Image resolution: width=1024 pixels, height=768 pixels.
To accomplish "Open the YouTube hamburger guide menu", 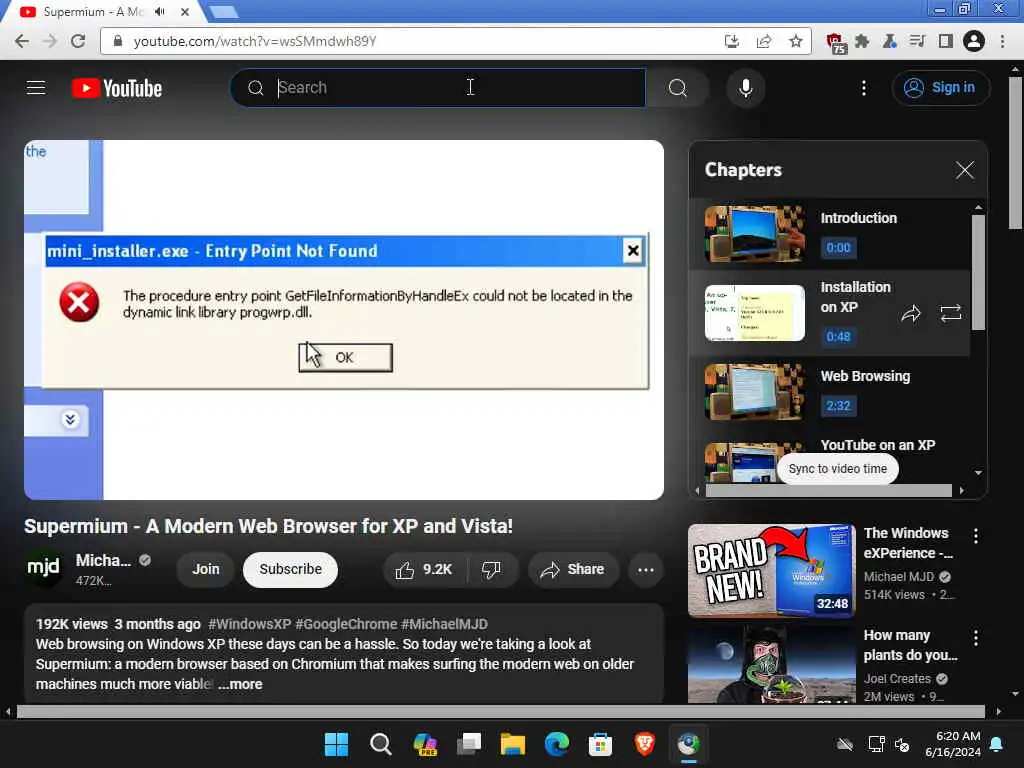I will (36, 88).
